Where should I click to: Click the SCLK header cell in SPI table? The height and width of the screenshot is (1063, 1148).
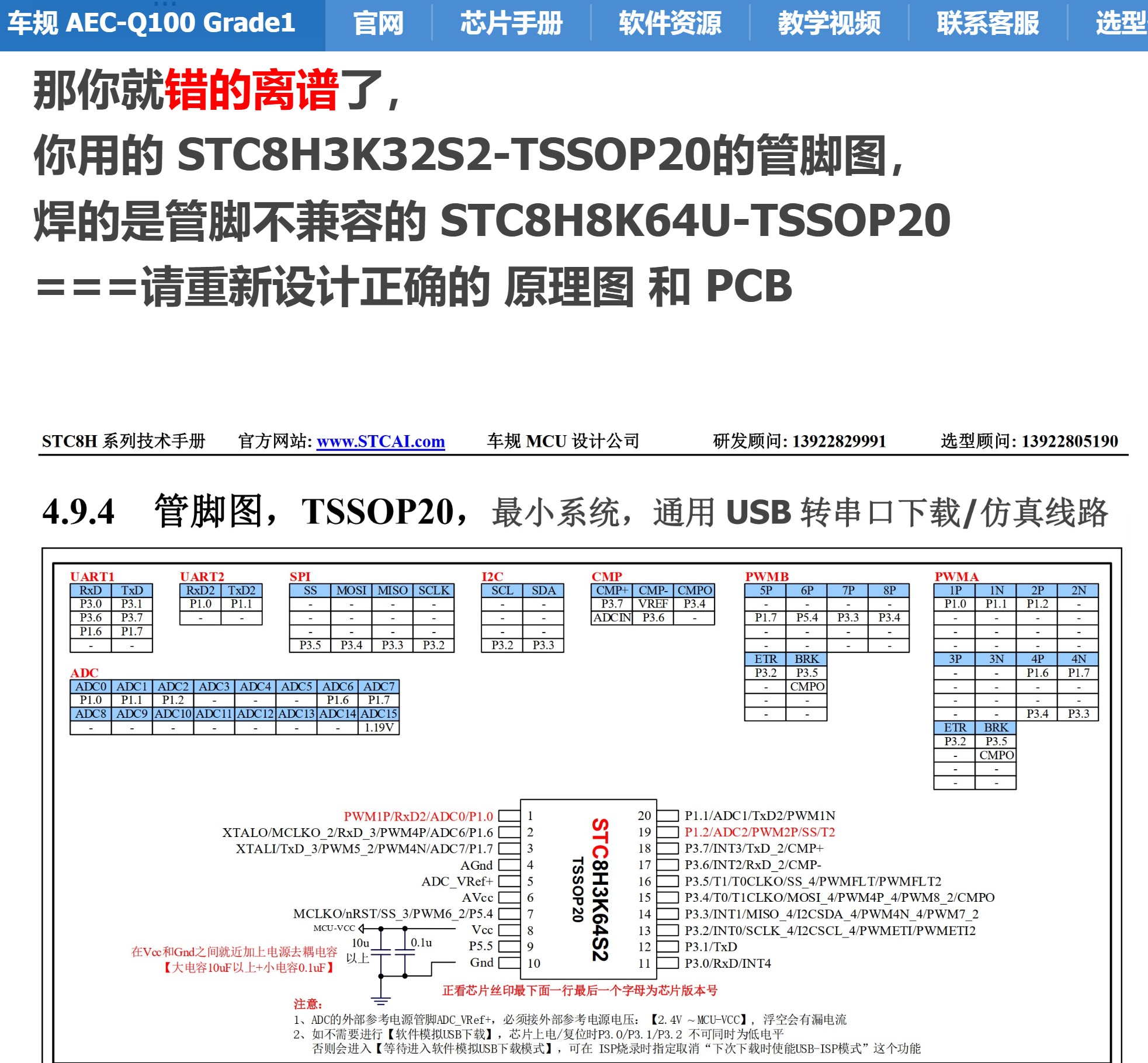[433, 590]
